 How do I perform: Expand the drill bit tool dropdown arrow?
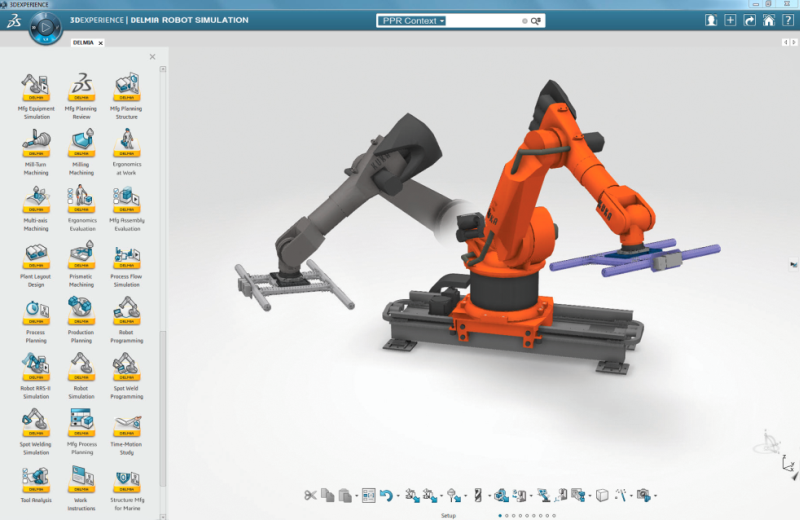(x=490, y=496)
